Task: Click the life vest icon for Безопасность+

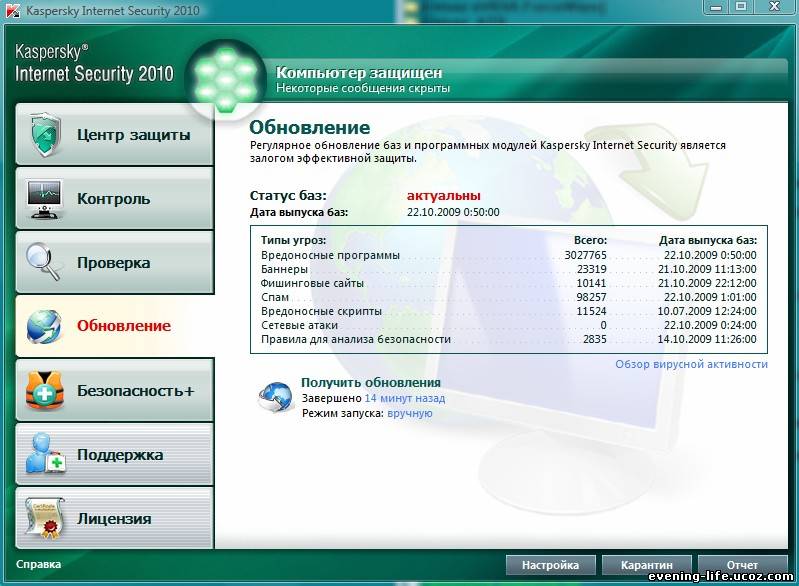Action: [44, 390]
